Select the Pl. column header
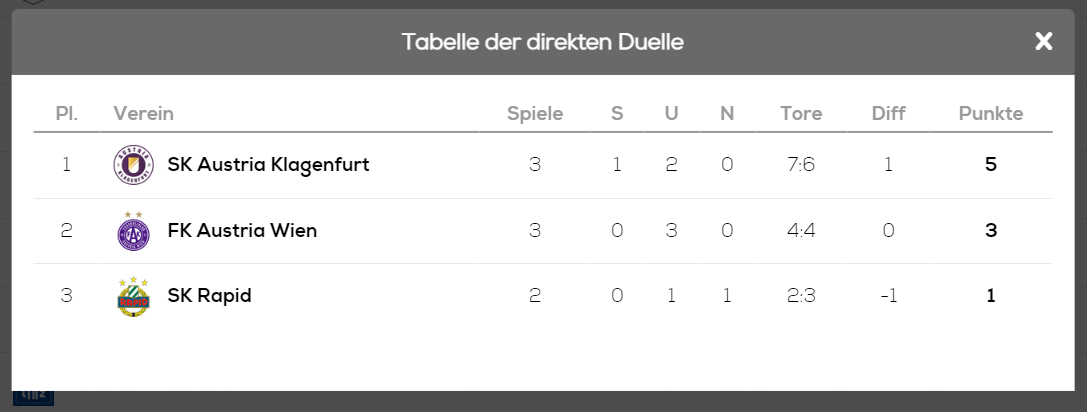Viewport: 1087px width, 412px height. (x=67, y=114)
